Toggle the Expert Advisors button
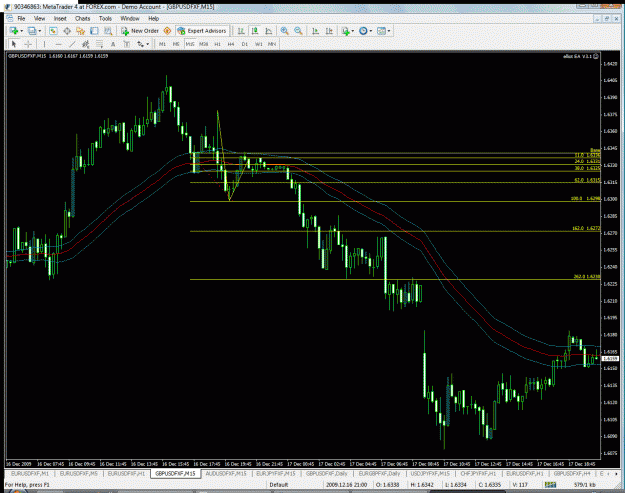The height and width of the screenshot is (493, 625). pos(202,31)
